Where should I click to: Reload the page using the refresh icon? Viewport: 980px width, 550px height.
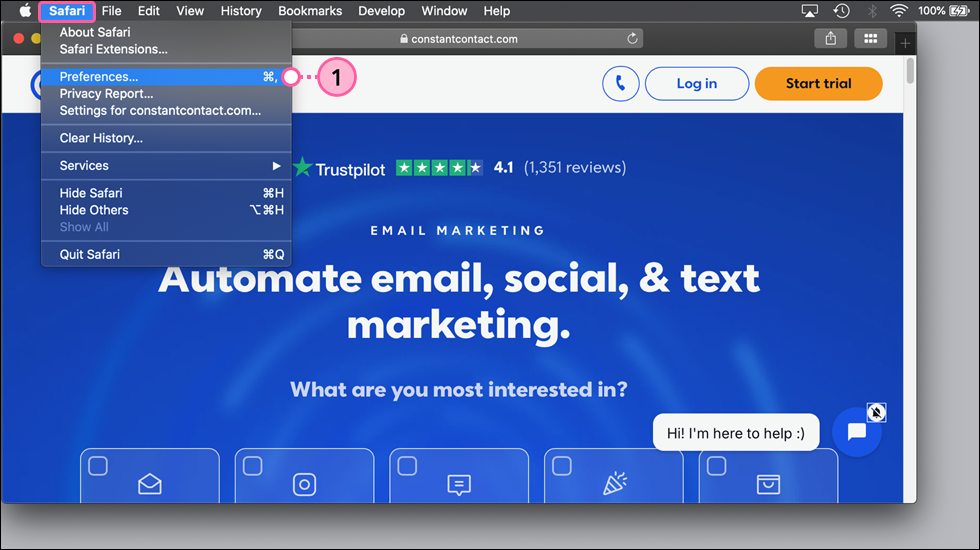click(632, 39)
